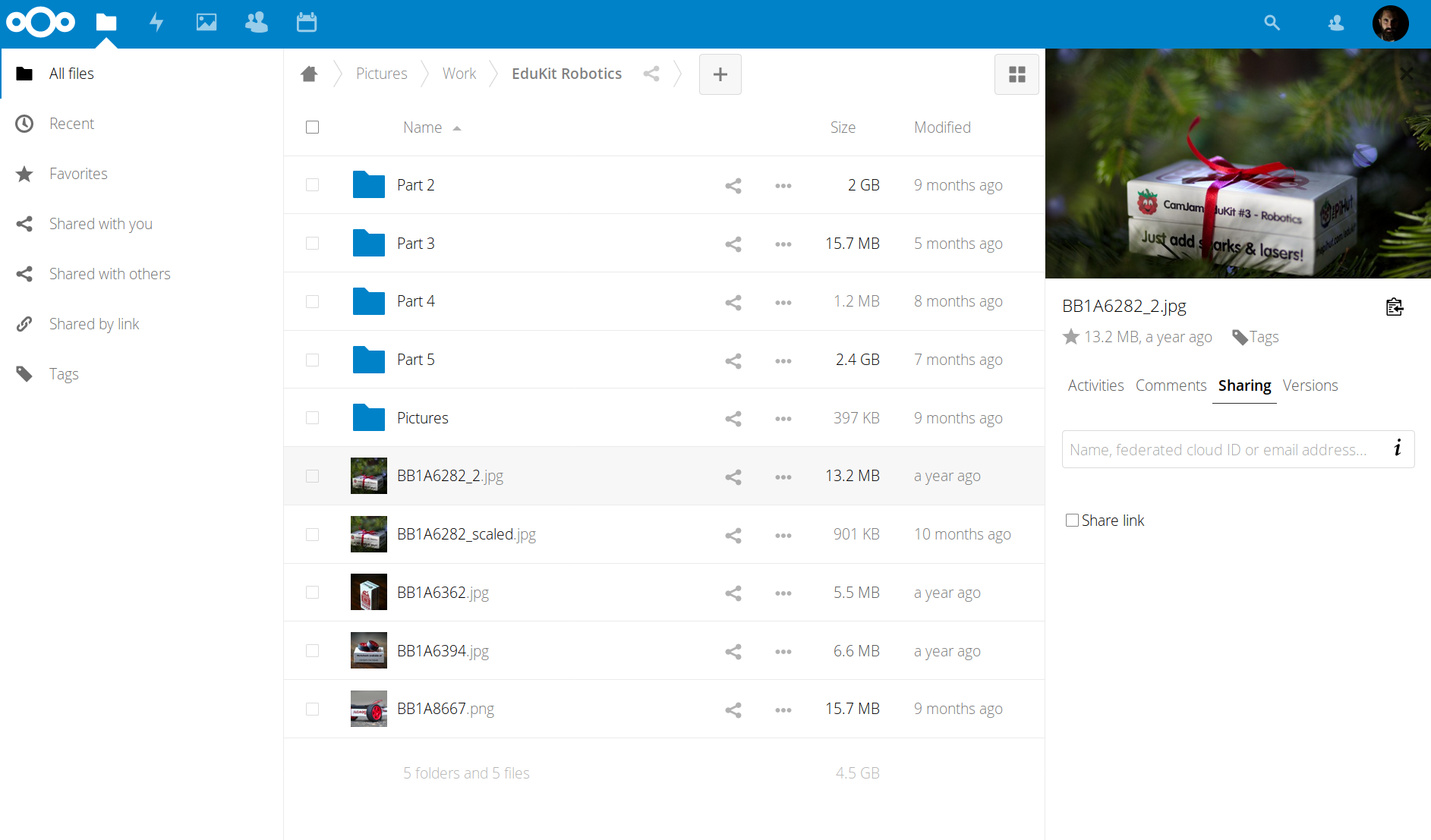Open the Activity app from top bar
The width and height of the screenshot is (1431, 840).
(x=156, y=23)
